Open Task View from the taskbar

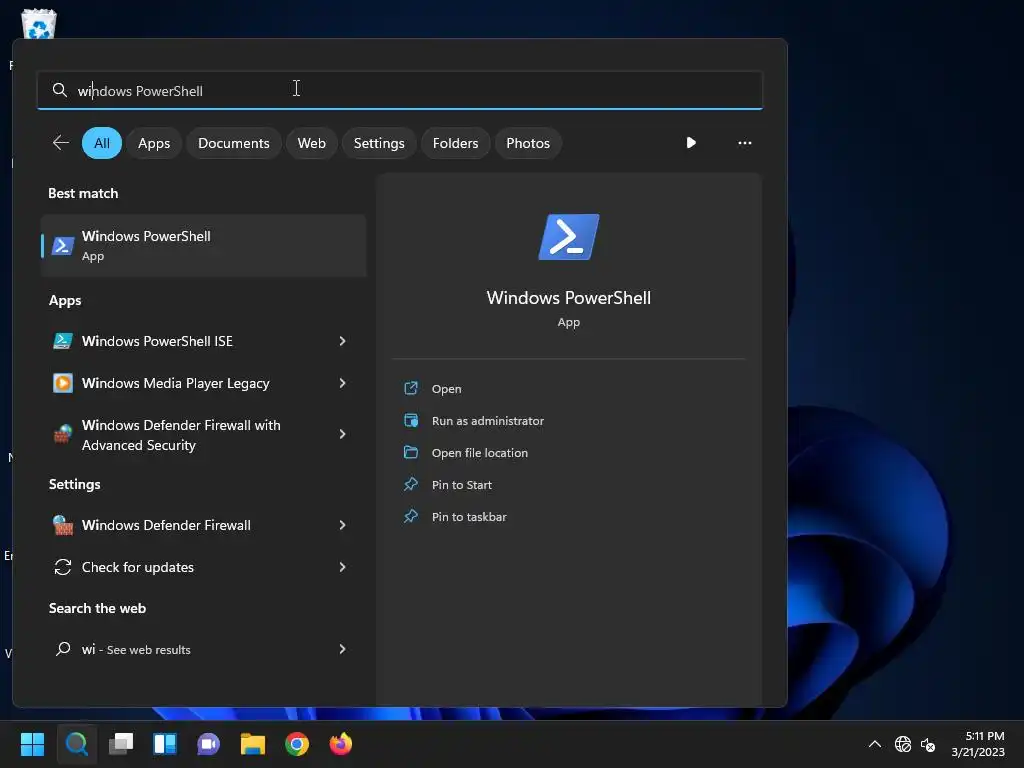coord(121,744)
